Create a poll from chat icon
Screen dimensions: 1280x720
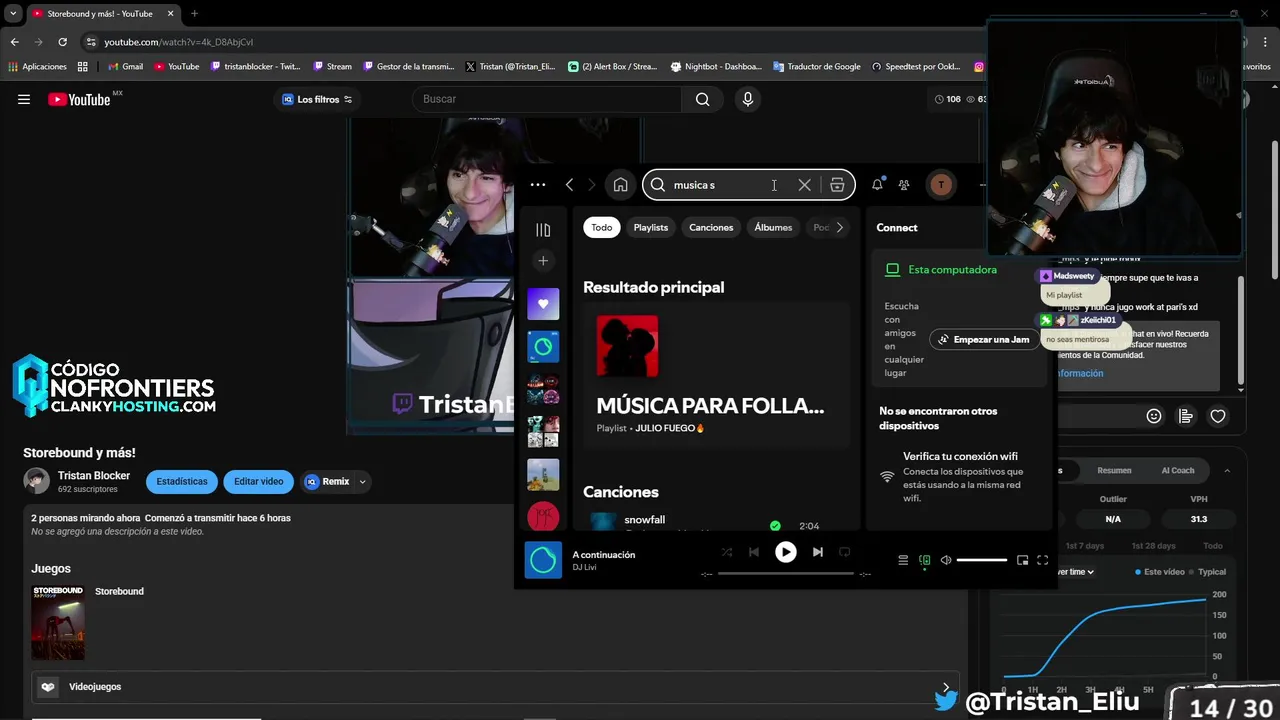click(1186, 416)
